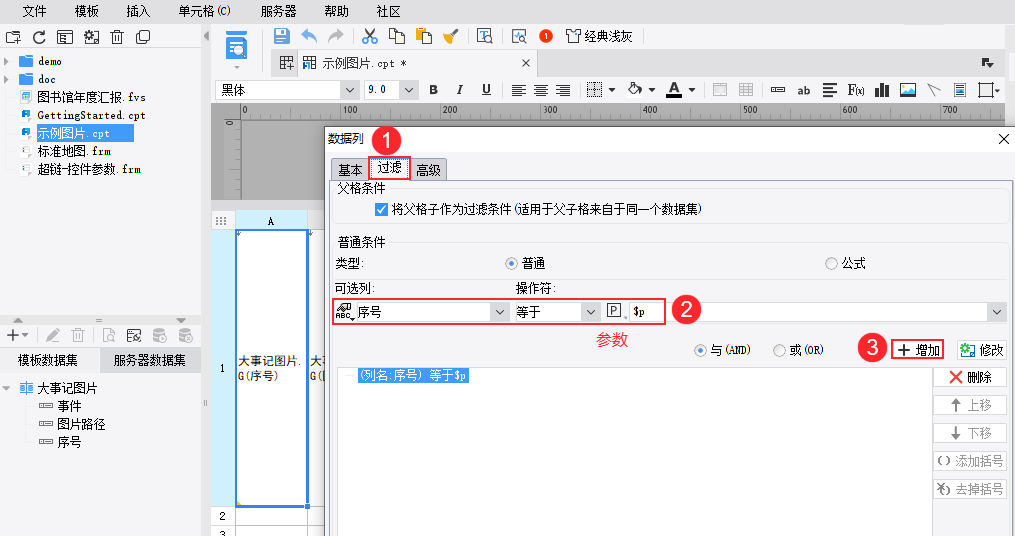Click the 删除 button
The image size is (1015, 536).
tap(970, 377)
